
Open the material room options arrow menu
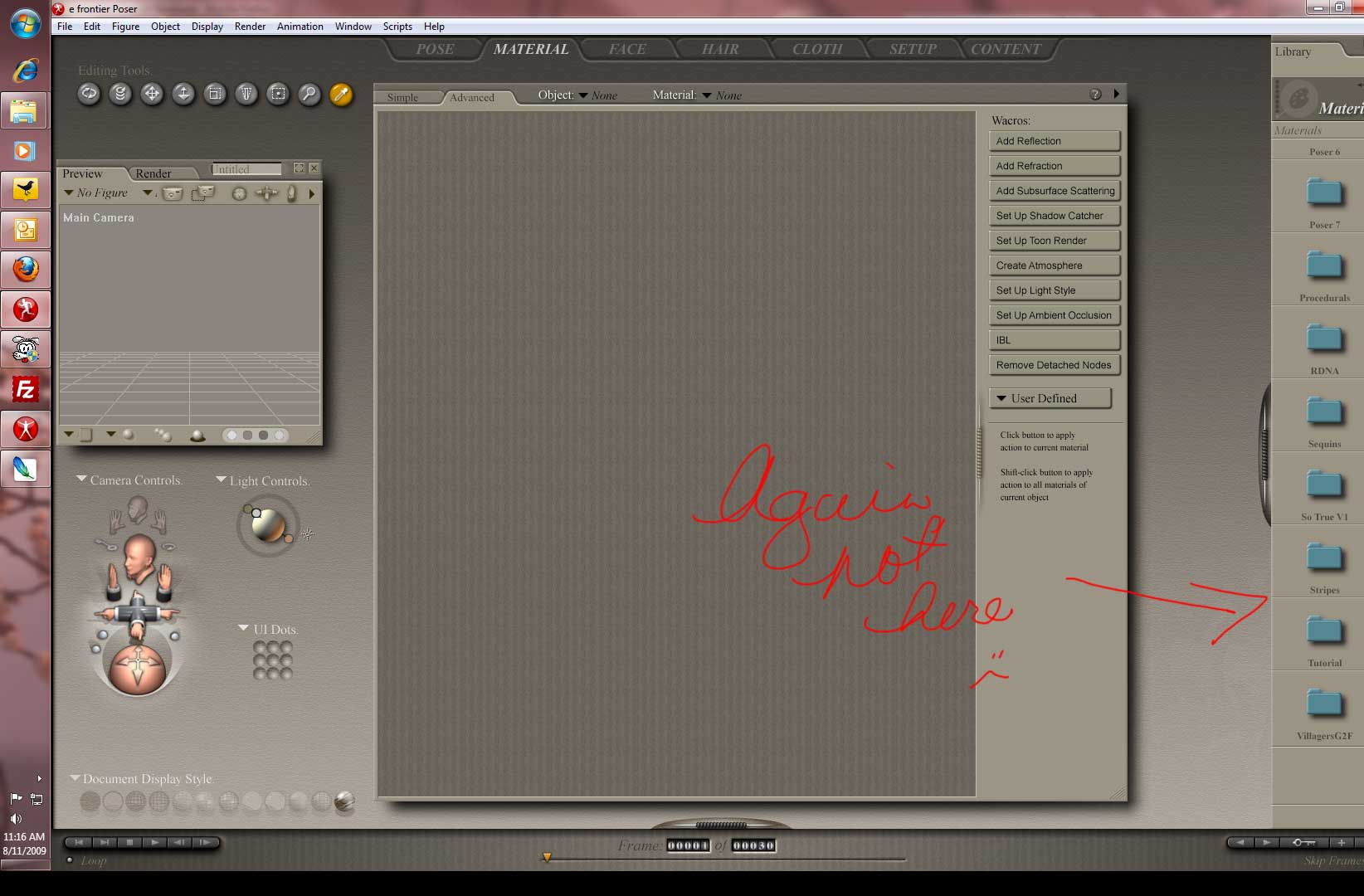[1116, 94]
